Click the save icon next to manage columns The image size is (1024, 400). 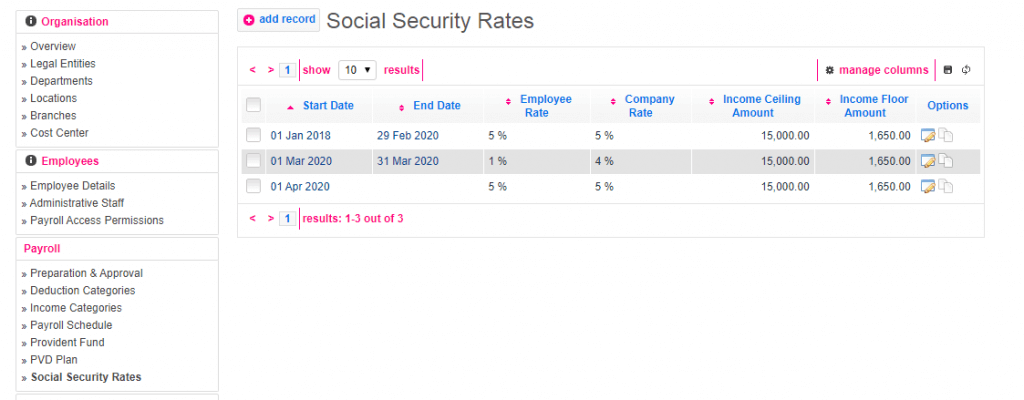[x=948, y=70]
